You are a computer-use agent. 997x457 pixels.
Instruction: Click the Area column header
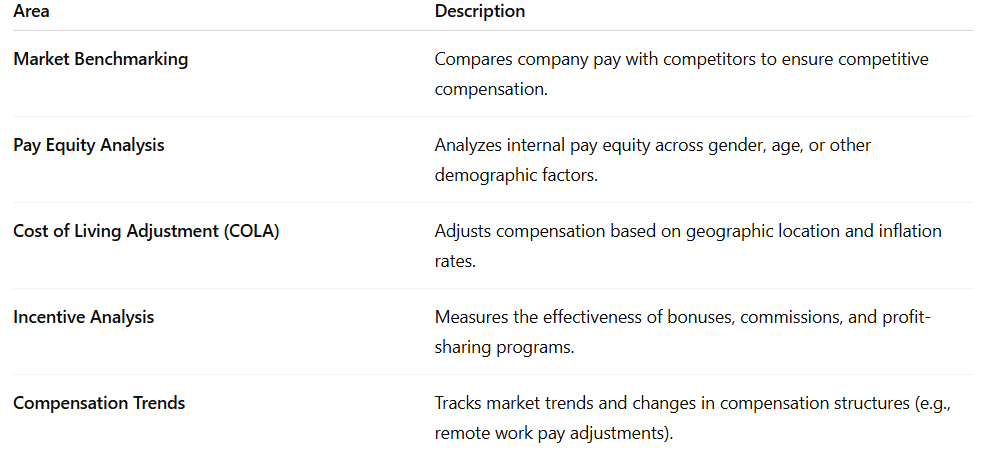click(x=31, y=11)
